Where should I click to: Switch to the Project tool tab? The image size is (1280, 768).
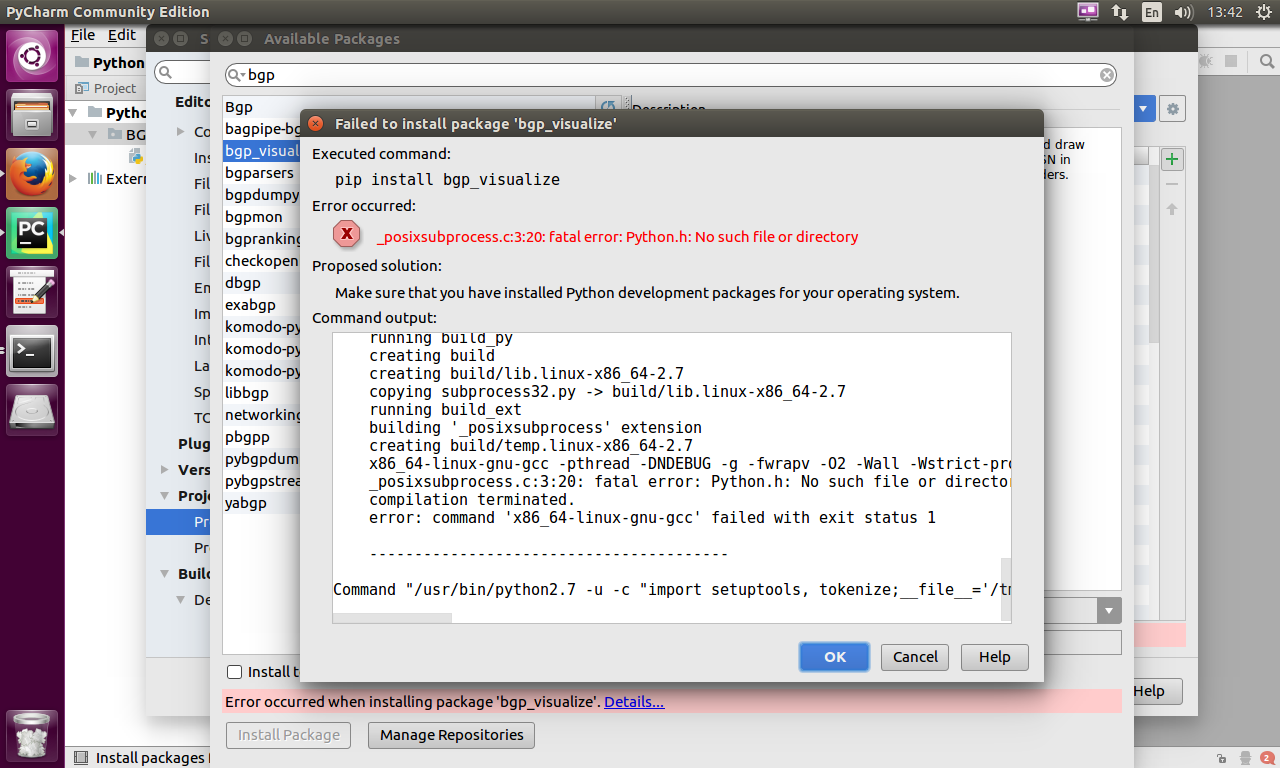point(107,88)
